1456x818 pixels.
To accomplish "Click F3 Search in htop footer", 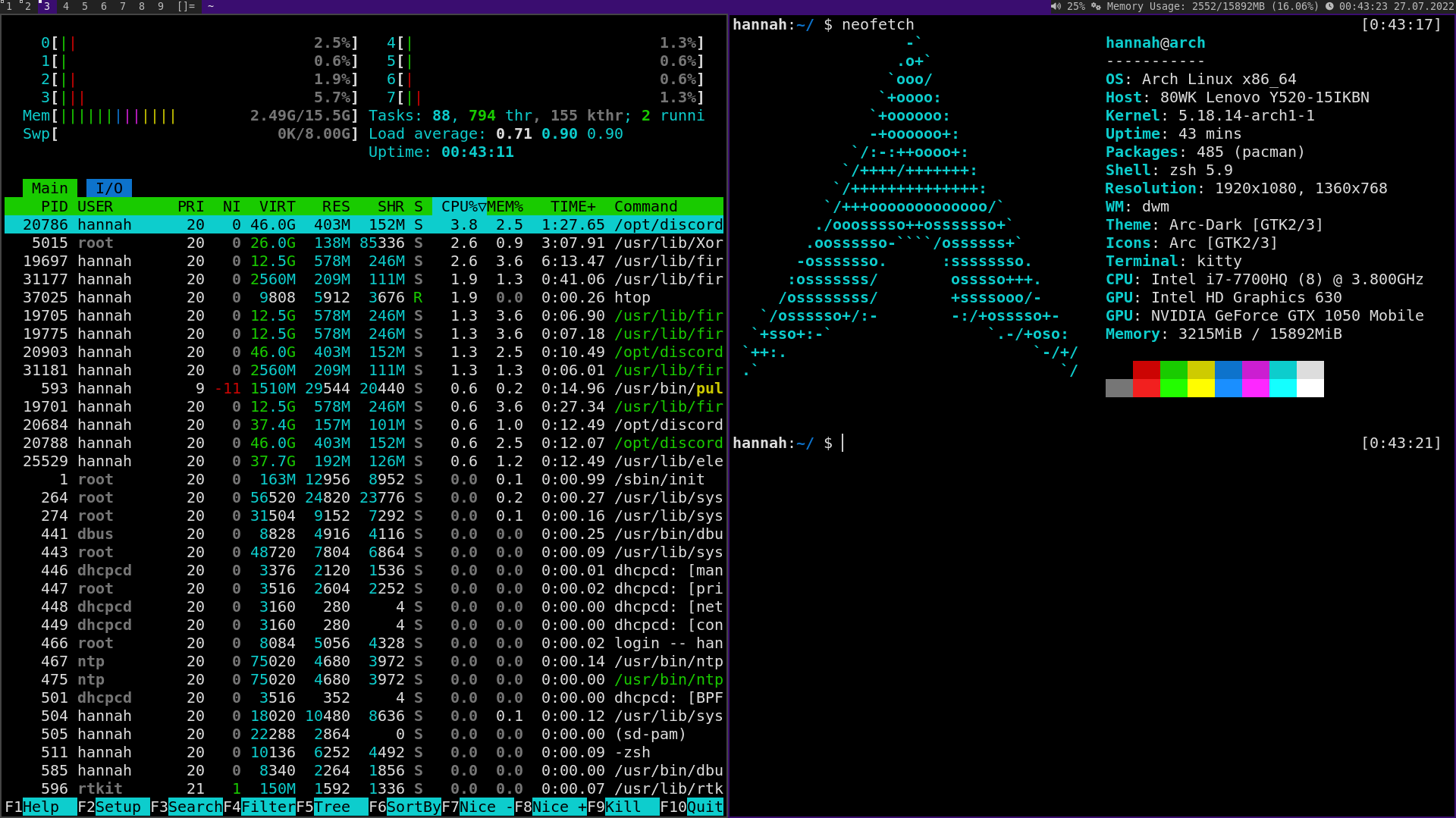I will [x=187, y=807].
